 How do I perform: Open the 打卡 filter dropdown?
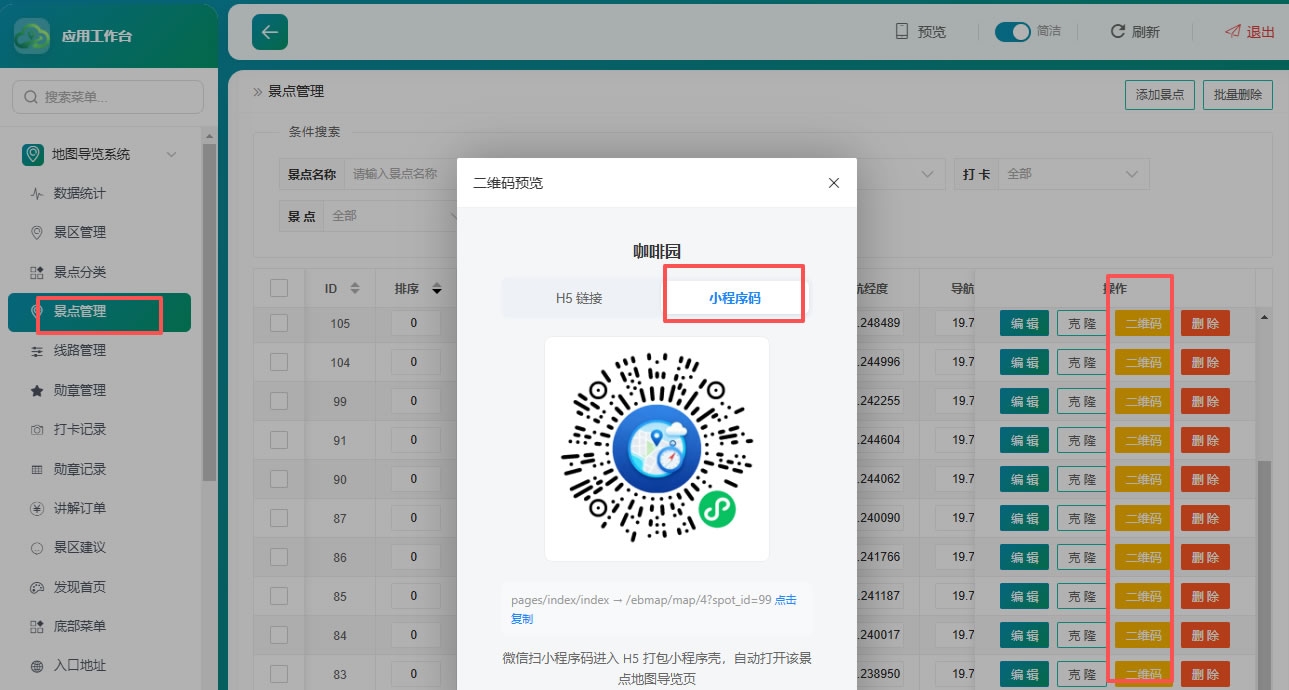pos(1073,173)
